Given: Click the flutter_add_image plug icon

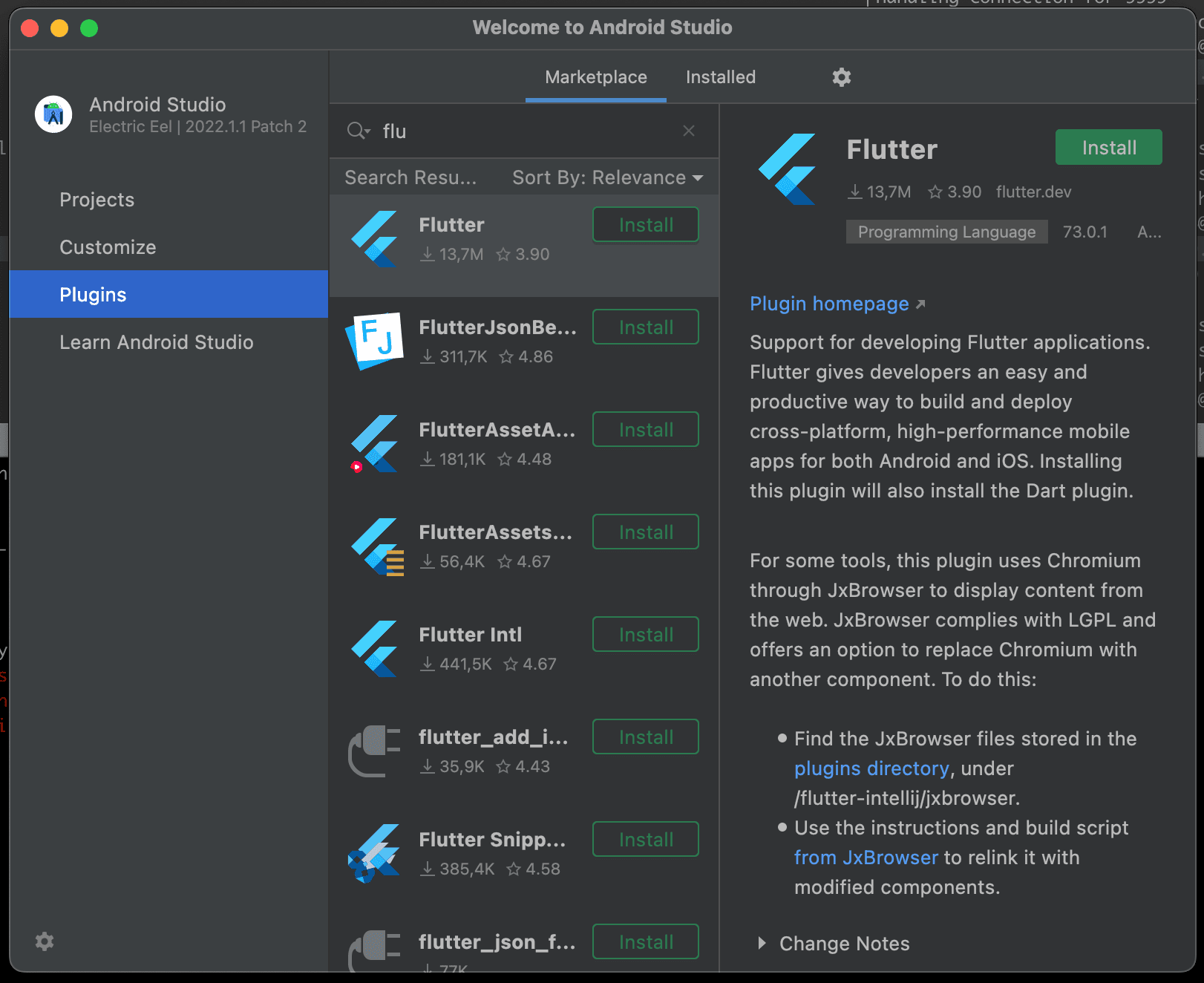Looking at the screenshot, I should click(376, 751).
